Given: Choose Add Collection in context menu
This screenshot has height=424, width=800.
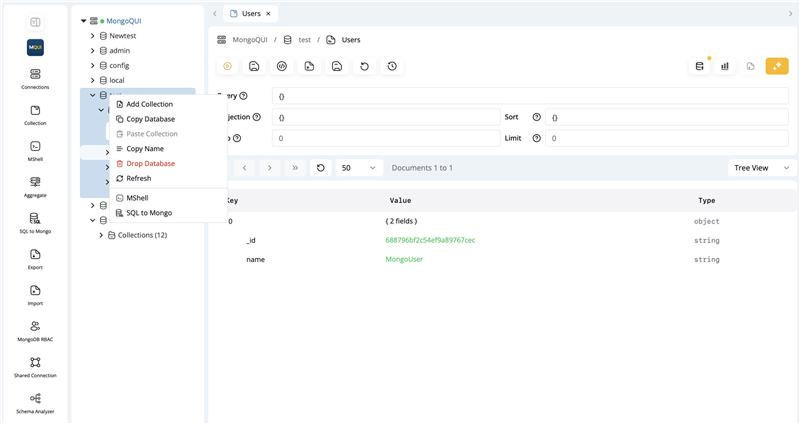Looking at the screenshot, I should (149, 104).
